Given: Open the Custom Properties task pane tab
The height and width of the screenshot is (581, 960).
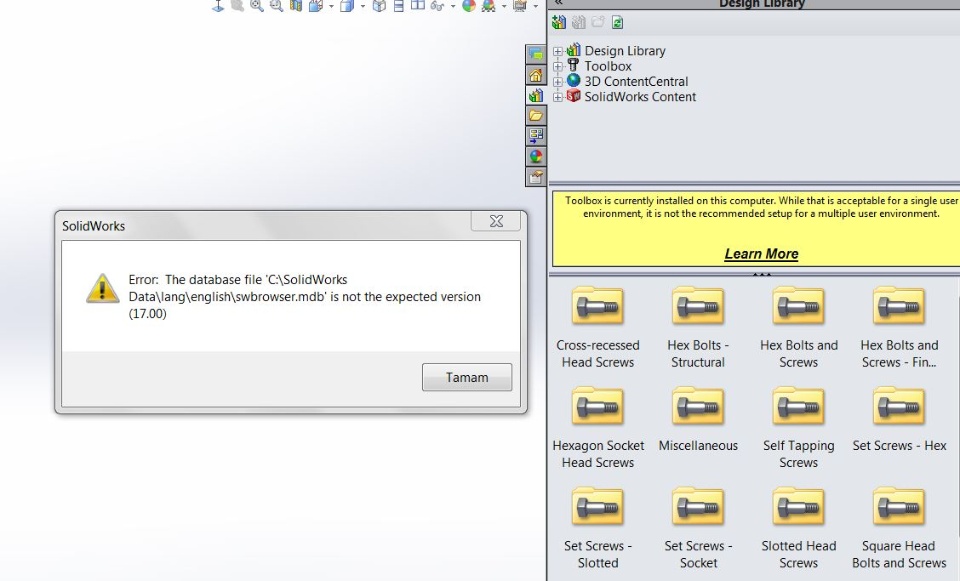Looking at the screenshot, I should point(536,176).
